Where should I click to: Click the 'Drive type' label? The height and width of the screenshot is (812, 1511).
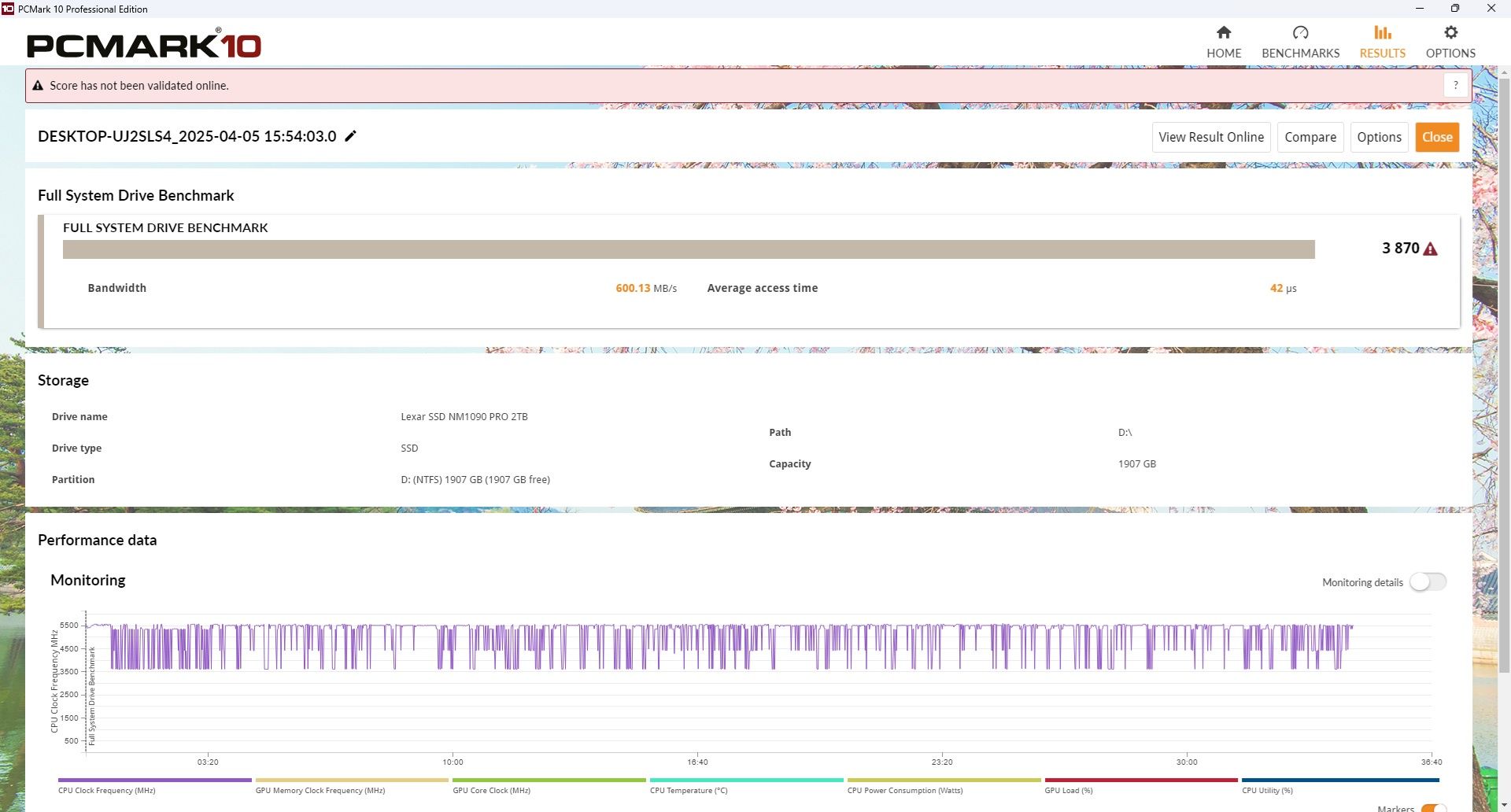(x=76, y=448)
